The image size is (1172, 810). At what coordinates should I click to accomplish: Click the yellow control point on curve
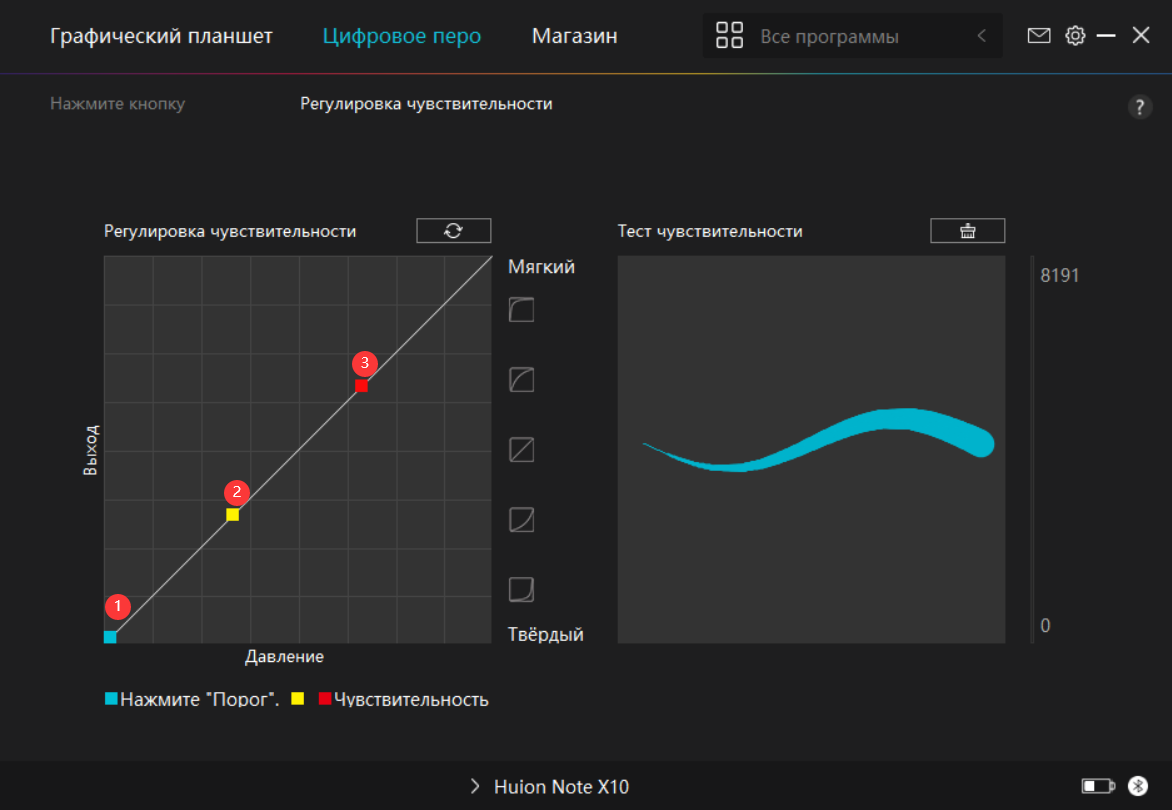click(232, 515)
